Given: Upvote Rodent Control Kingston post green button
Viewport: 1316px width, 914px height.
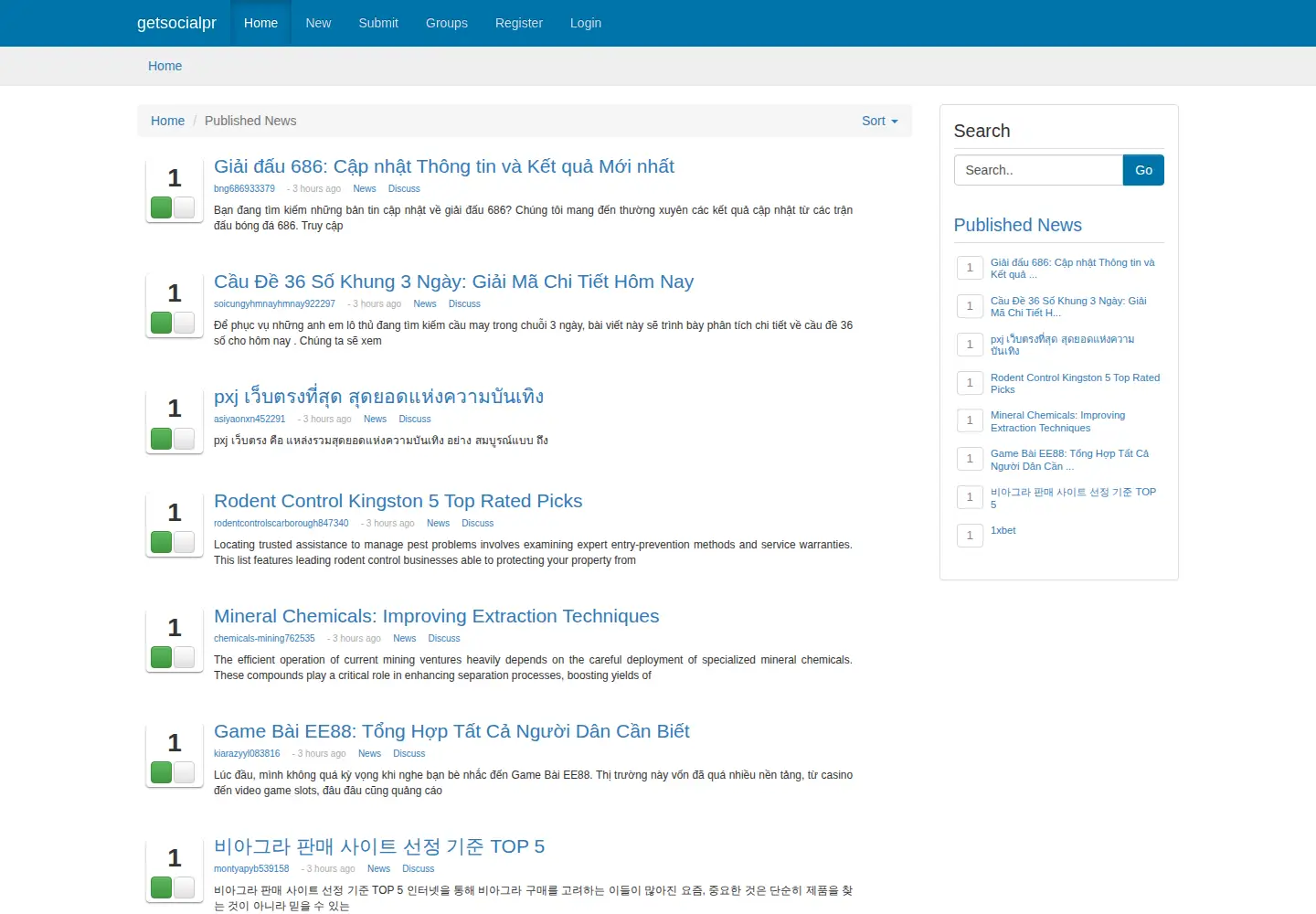Looking at the screenshot, I should 162,542.
